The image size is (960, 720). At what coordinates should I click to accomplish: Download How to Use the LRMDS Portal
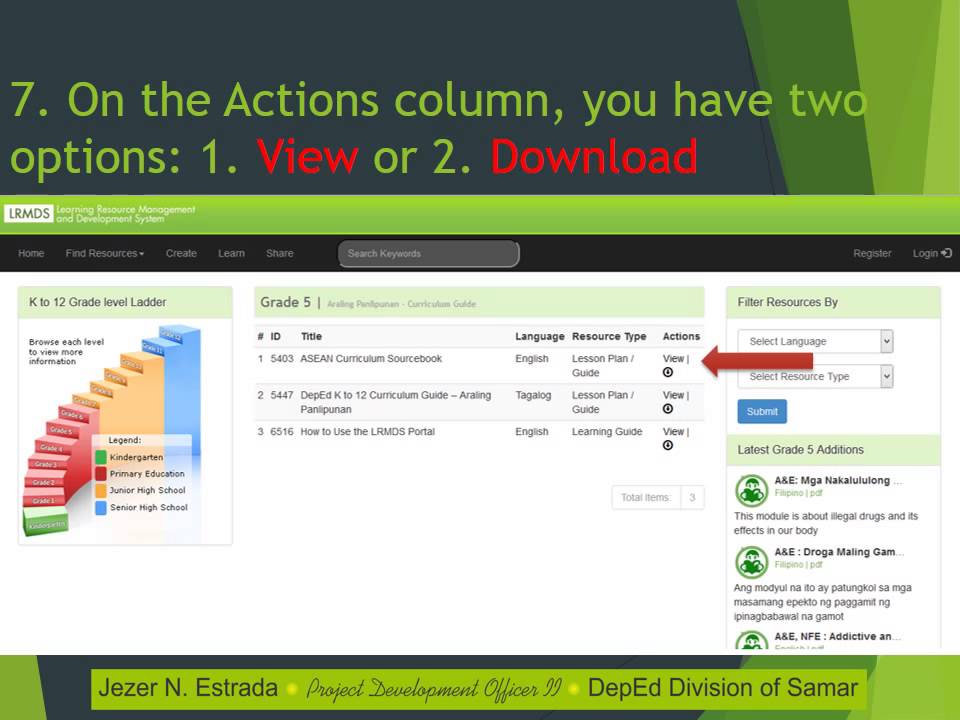(x=668, y=445)
